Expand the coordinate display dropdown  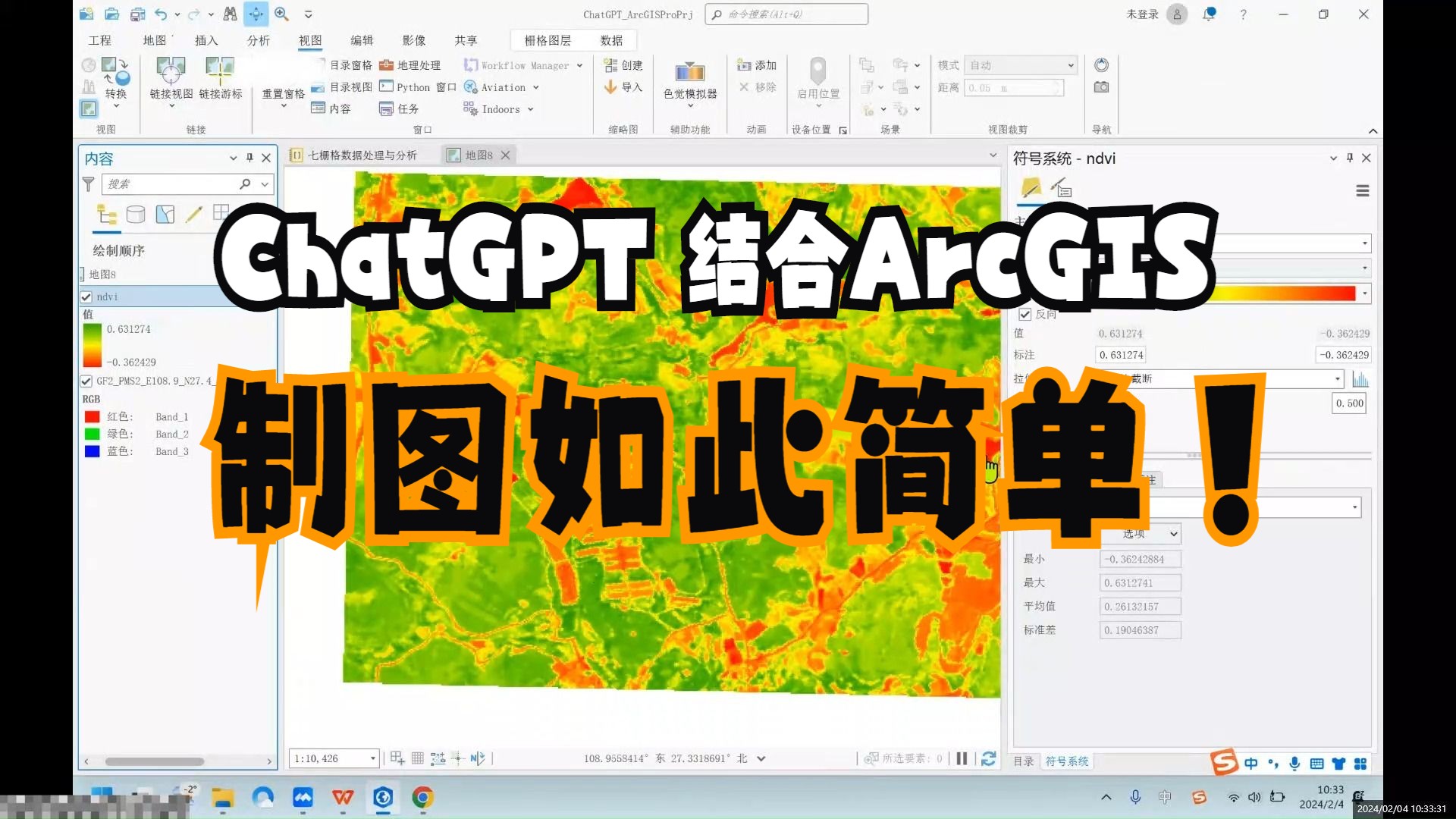tap(761, 758)
